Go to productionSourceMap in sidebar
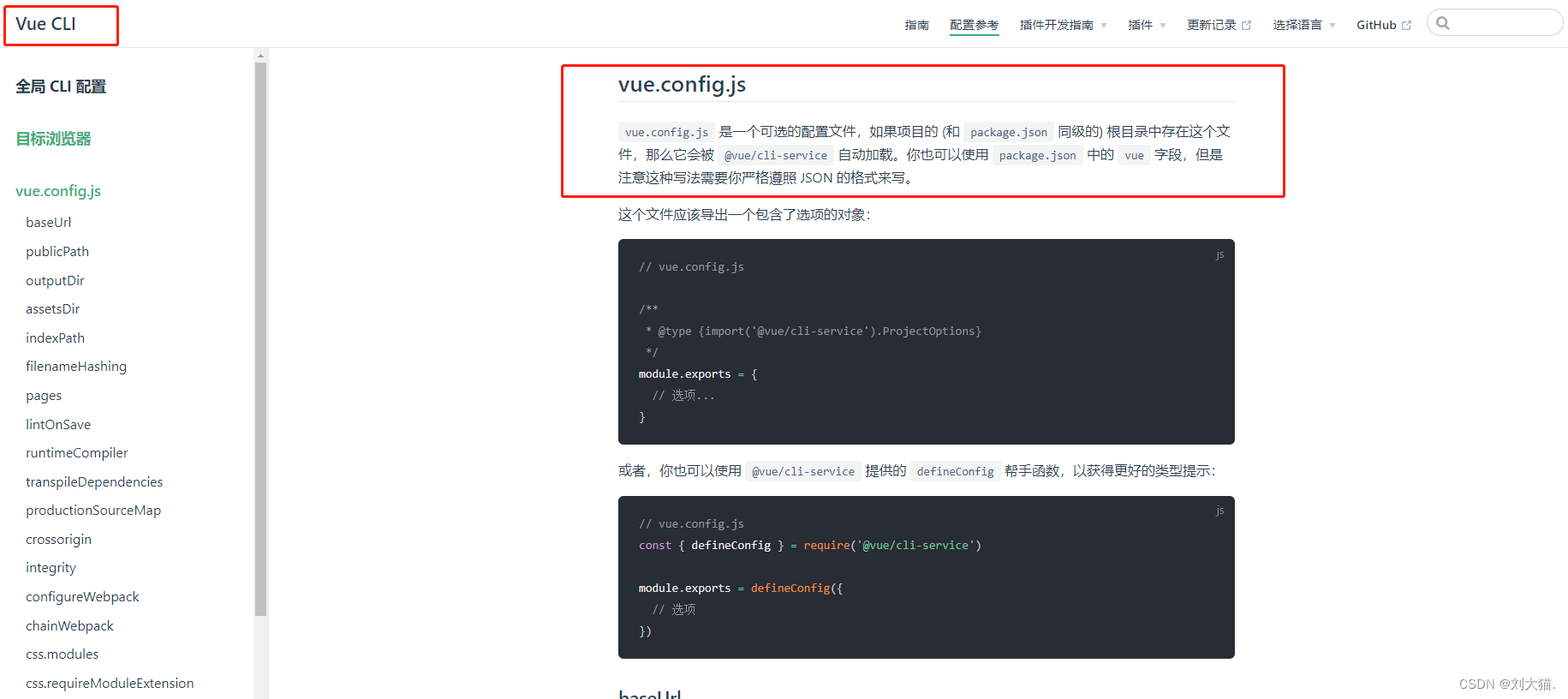Image resolution: width=1568 pixels, height=699 pixels. [x=93, y=510]
